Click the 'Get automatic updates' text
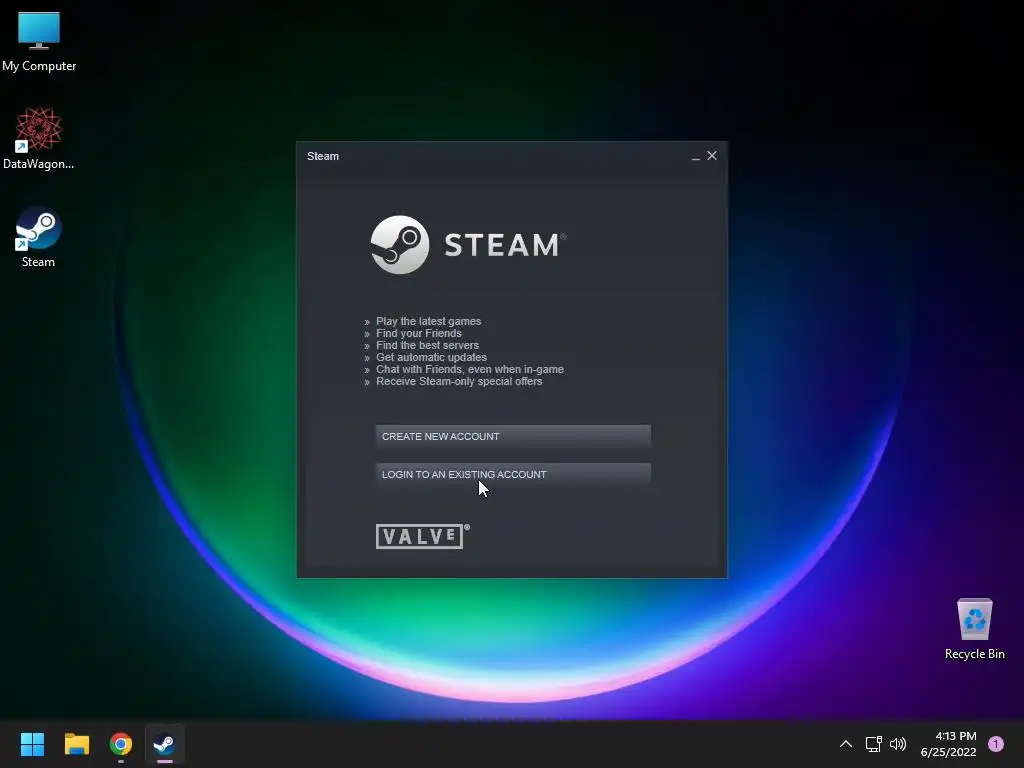 [x=431, y=357]
